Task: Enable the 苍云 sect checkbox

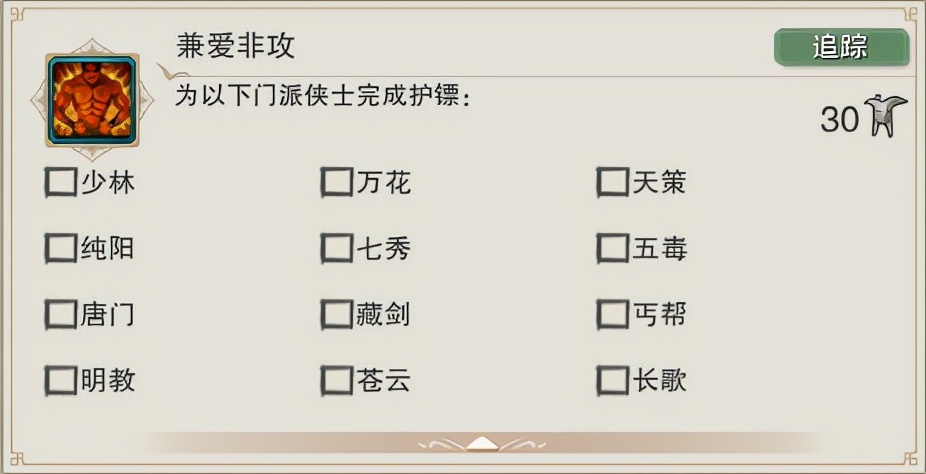Action: (x=336, y=380)
